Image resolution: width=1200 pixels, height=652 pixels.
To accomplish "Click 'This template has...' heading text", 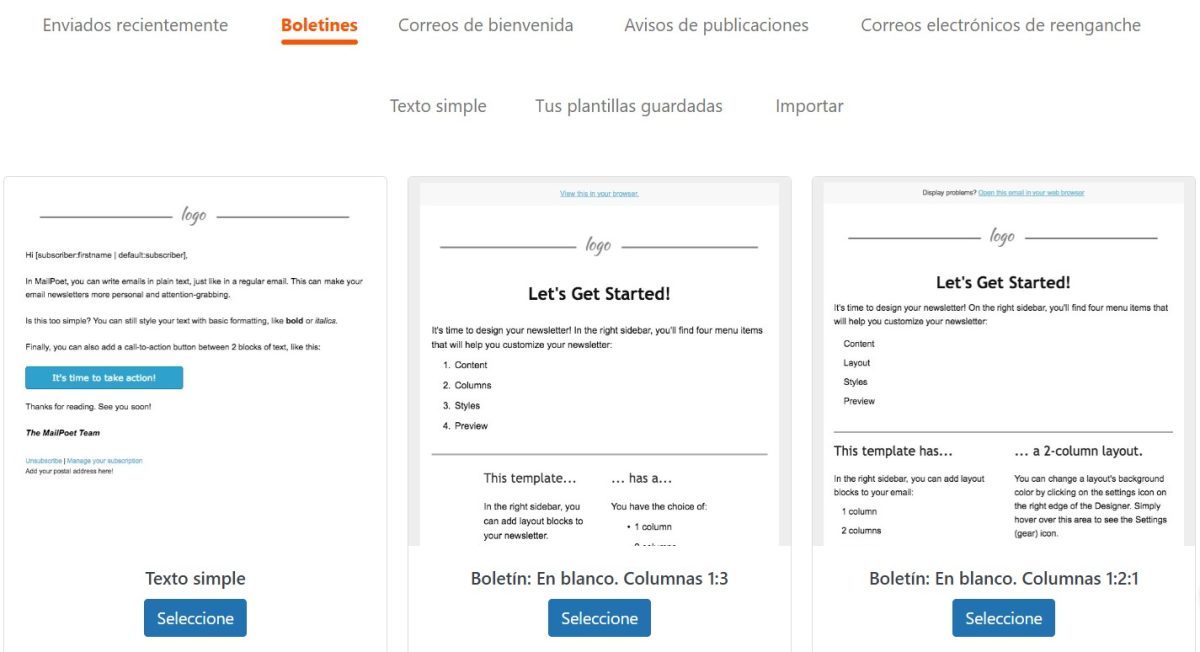I will point(893,451).
